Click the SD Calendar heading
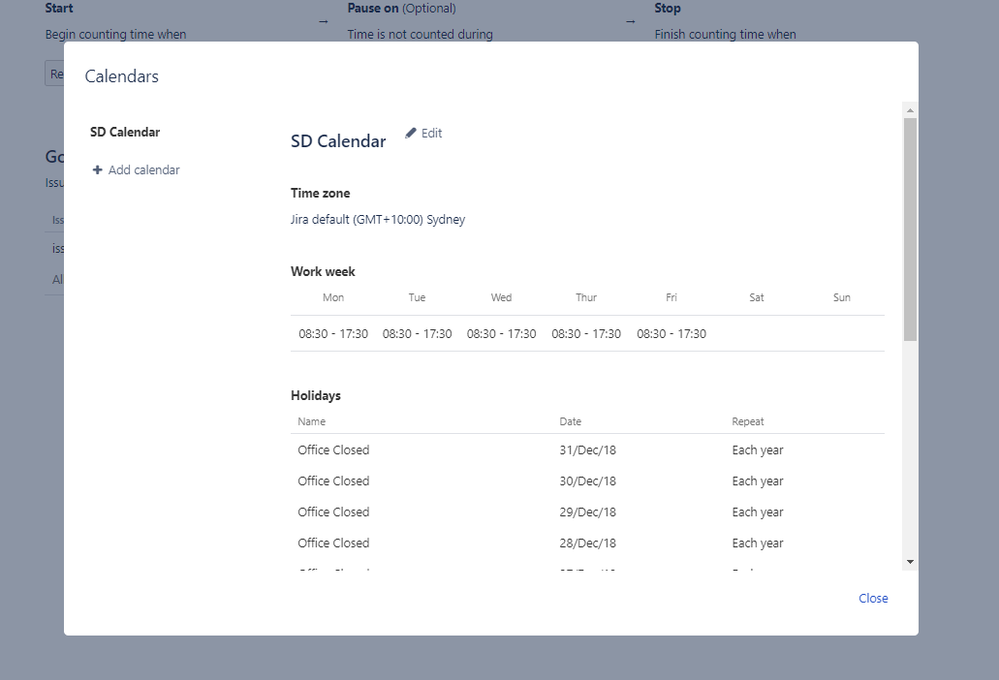 coord(338,141)
